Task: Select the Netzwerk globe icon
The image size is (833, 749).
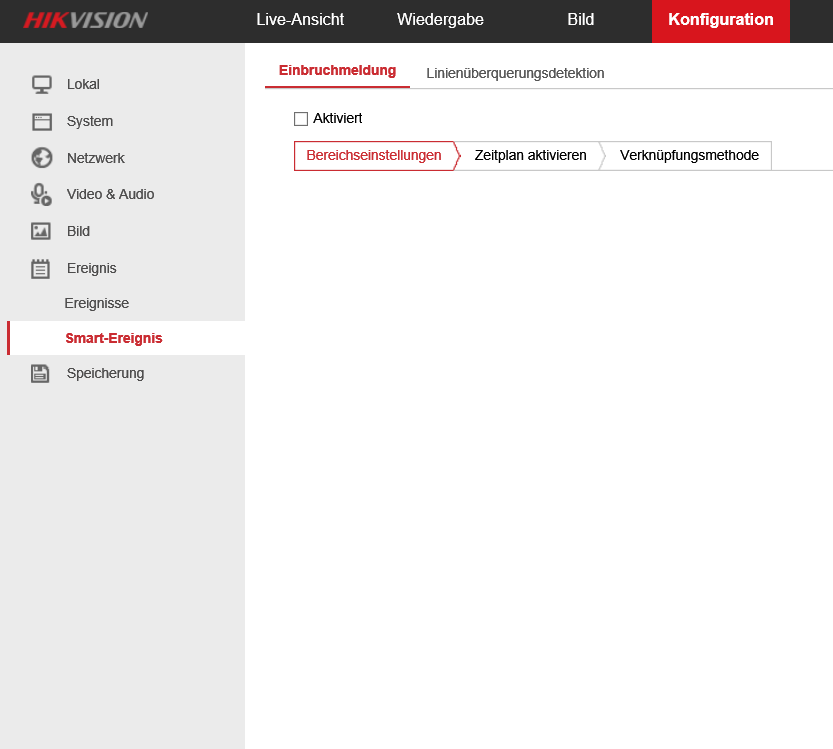Action: pos(41,158)
